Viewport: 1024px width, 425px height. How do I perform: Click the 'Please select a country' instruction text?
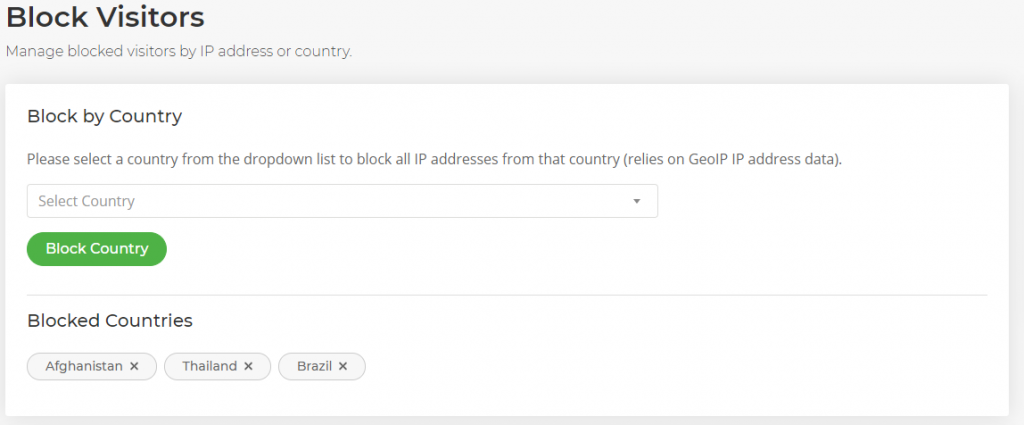pos(434,160)
